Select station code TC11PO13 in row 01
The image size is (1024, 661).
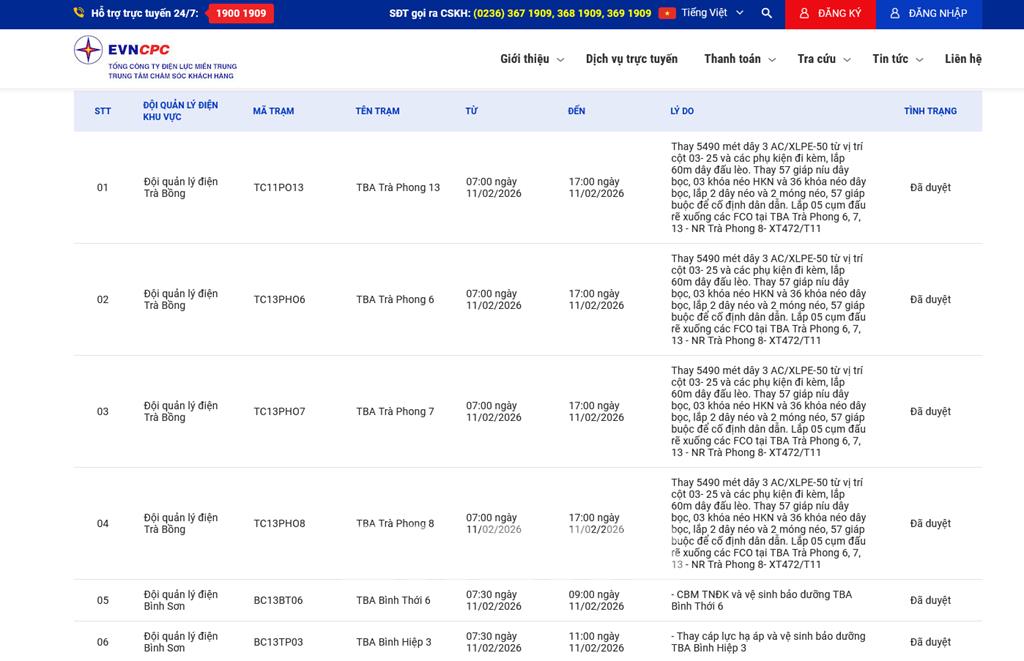(x=278, y=188)
